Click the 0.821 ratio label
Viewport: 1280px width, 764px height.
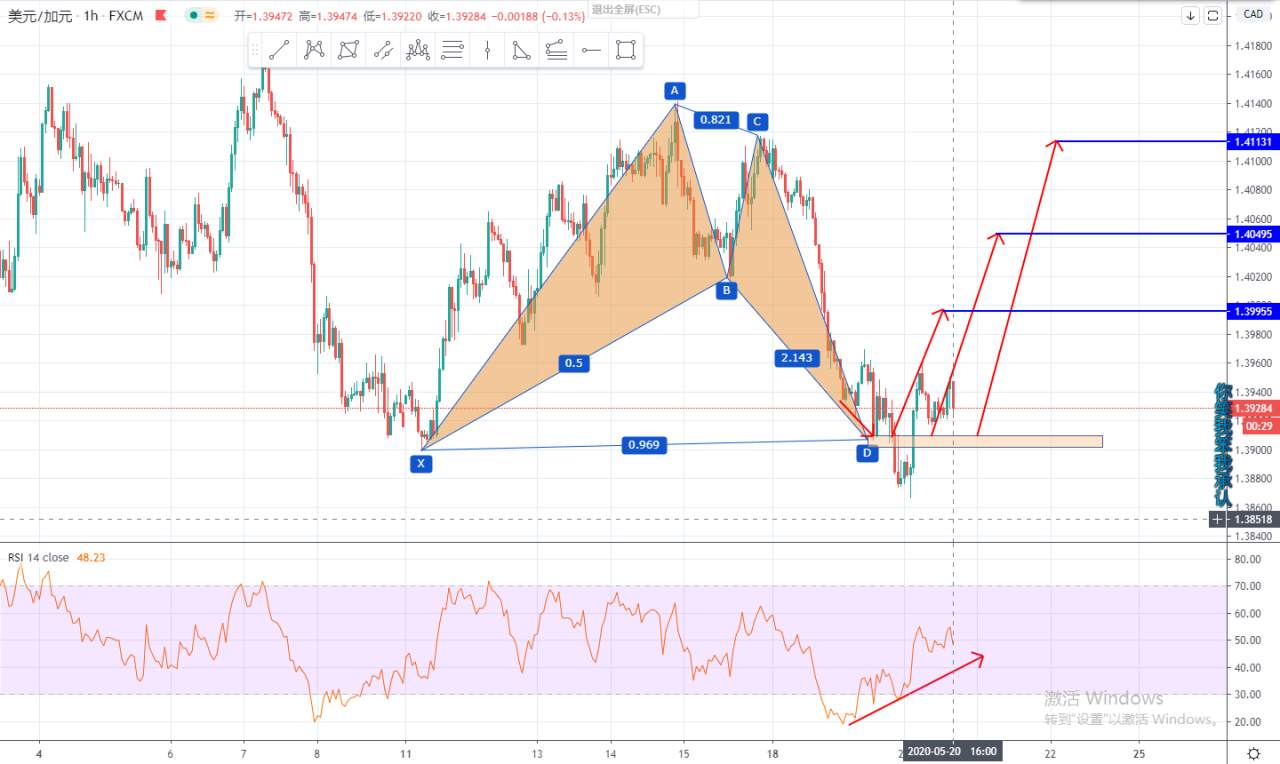716,120
